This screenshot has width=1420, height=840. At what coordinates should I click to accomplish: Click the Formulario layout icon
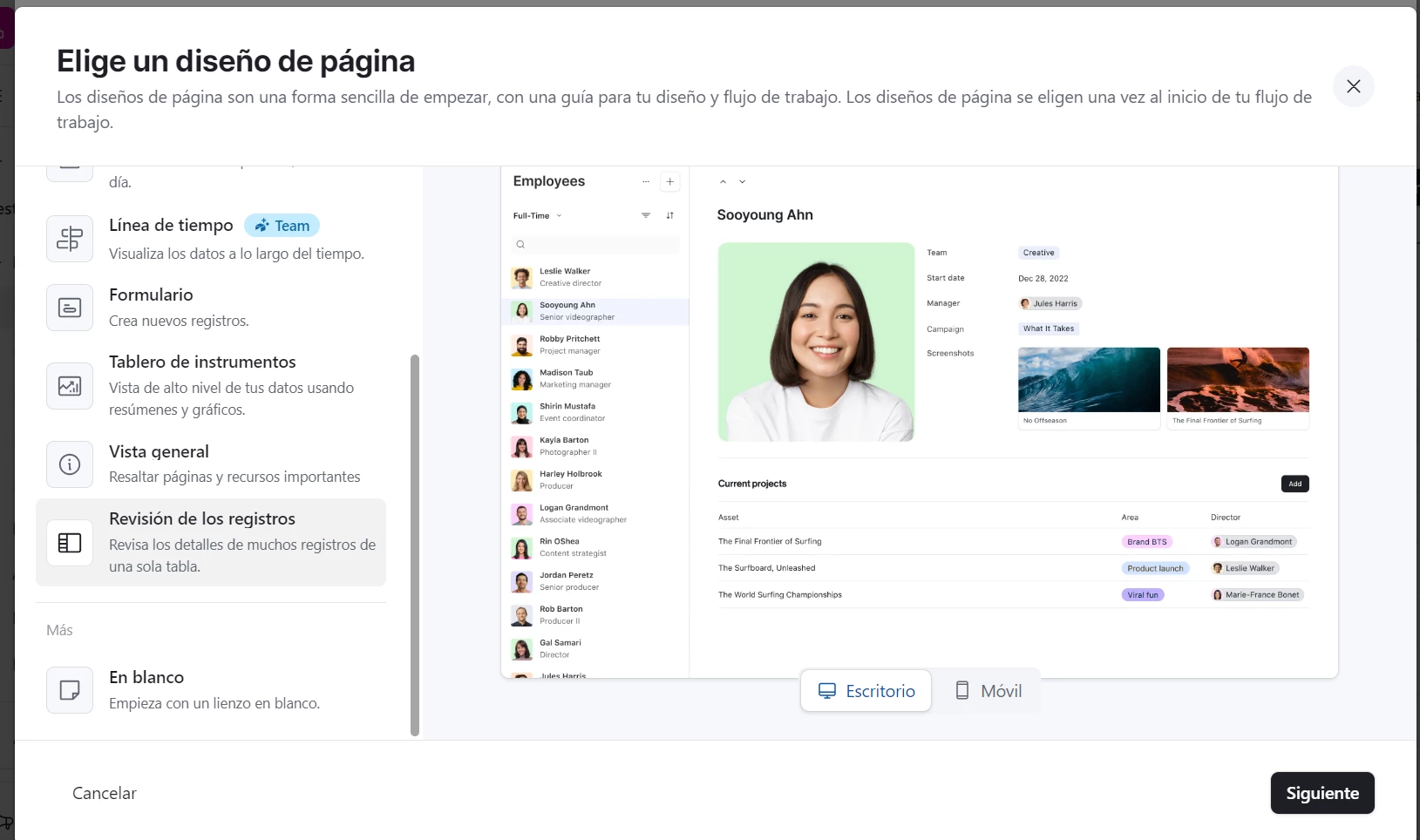click(x=70, y=308)
